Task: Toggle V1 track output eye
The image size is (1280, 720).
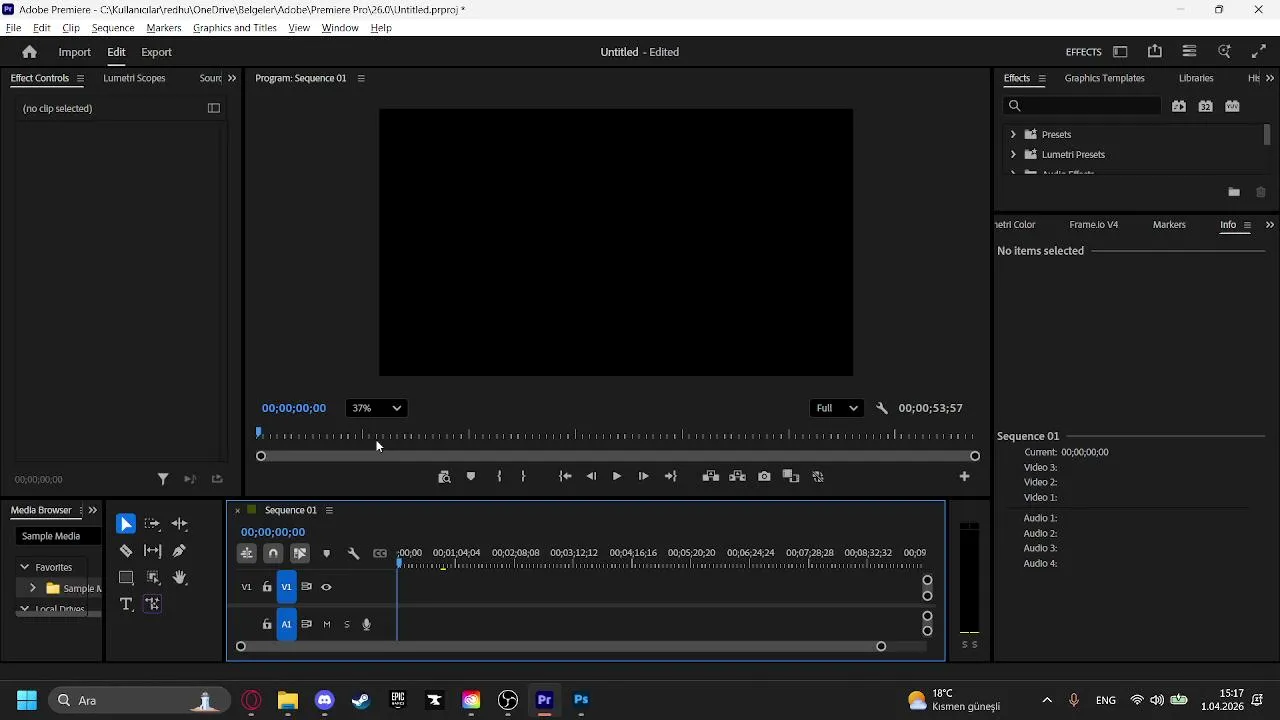Action: pyautogui.click(x=326, y=587)
